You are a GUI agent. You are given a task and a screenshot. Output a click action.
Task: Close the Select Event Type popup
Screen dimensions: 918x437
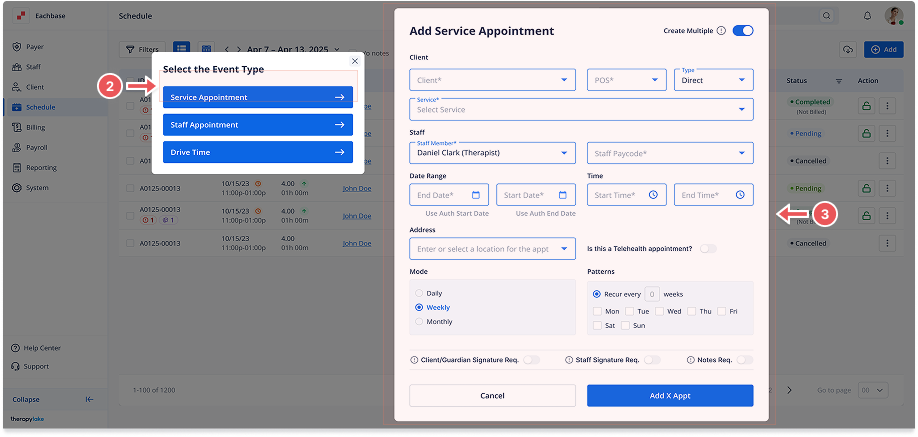pos(354,61)
